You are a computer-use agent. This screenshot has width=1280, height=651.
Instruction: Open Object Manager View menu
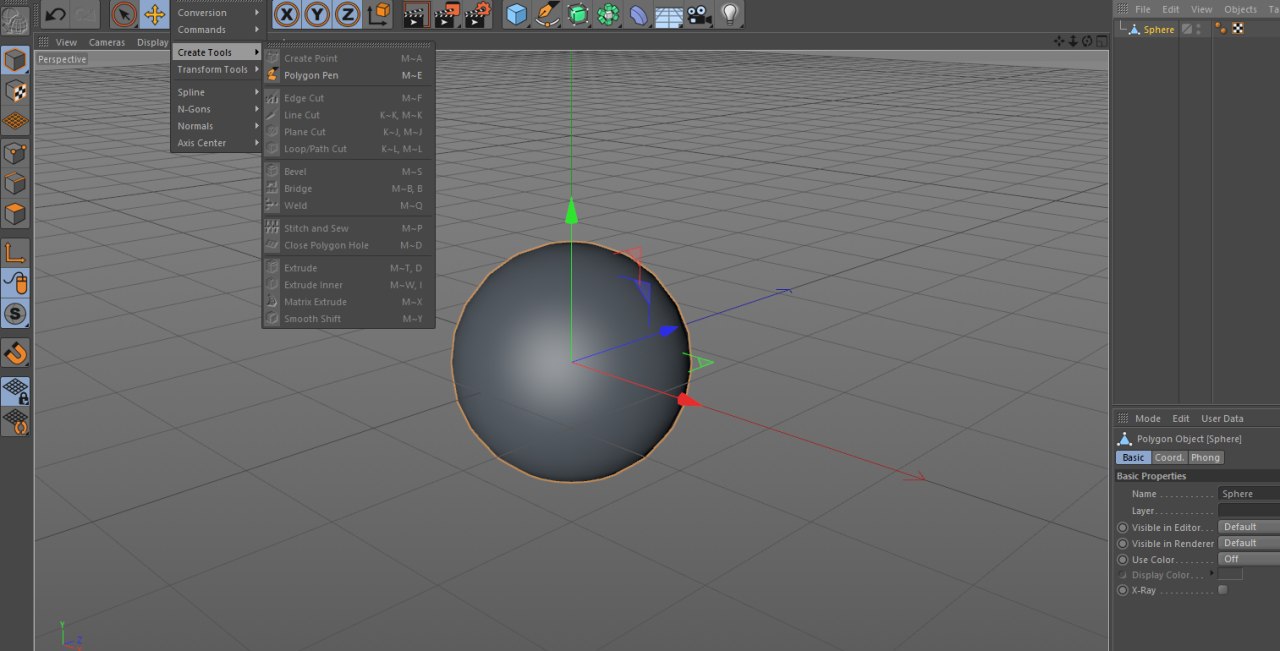1201,9
